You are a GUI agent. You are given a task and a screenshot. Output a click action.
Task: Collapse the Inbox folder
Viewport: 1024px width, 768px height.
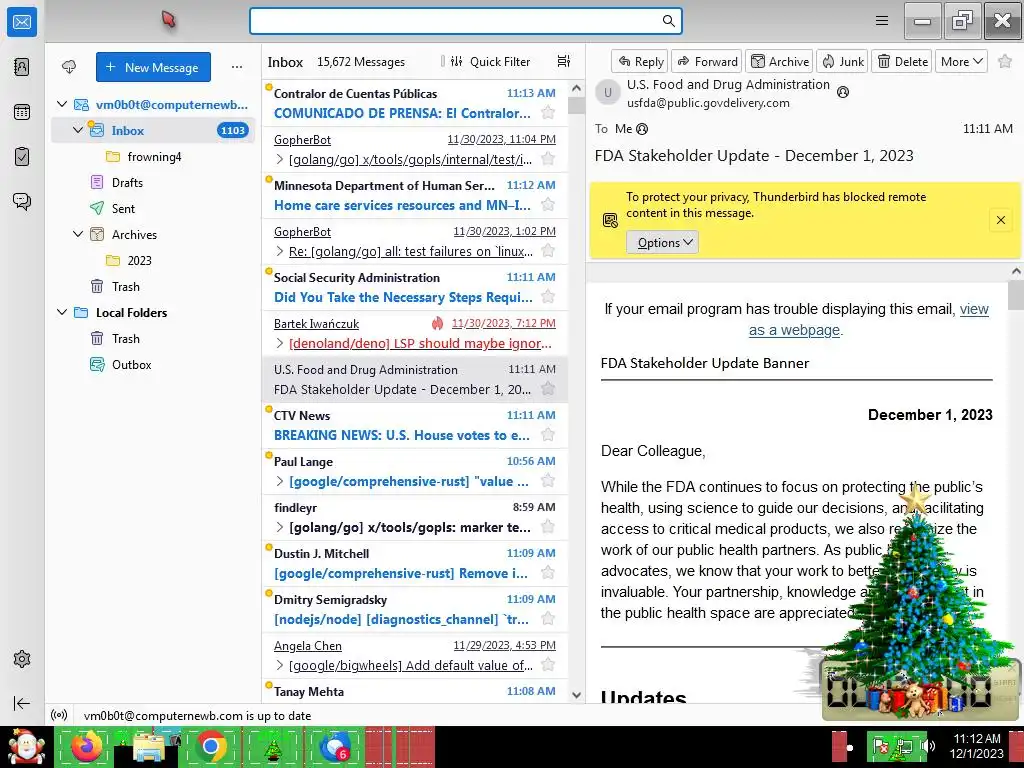[78, 130]
